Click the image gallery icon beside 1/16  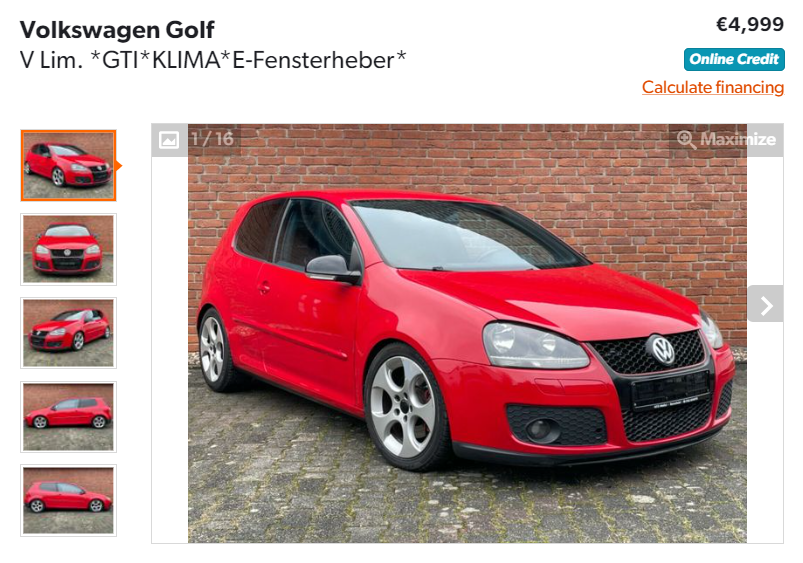(169, 139)
